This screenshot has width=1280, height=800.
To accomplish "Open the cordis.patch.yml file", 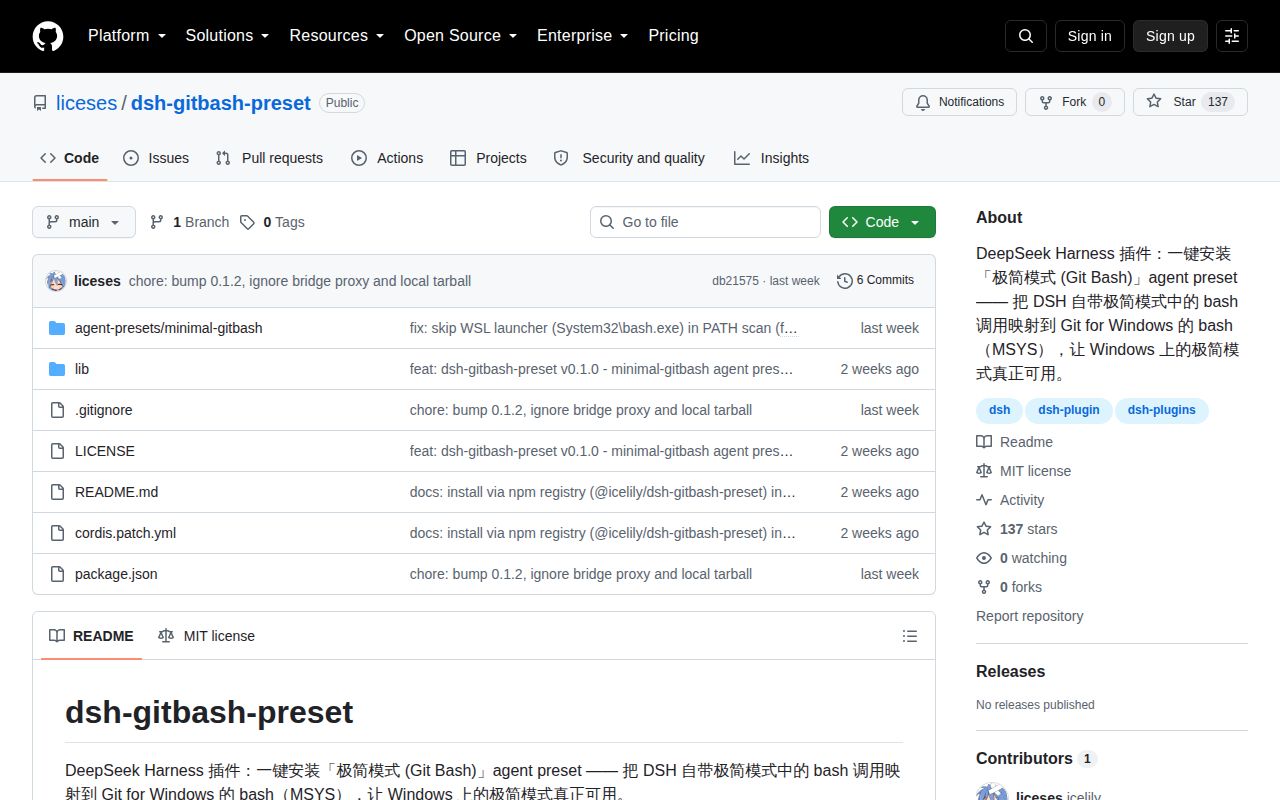I will point(125,533).
